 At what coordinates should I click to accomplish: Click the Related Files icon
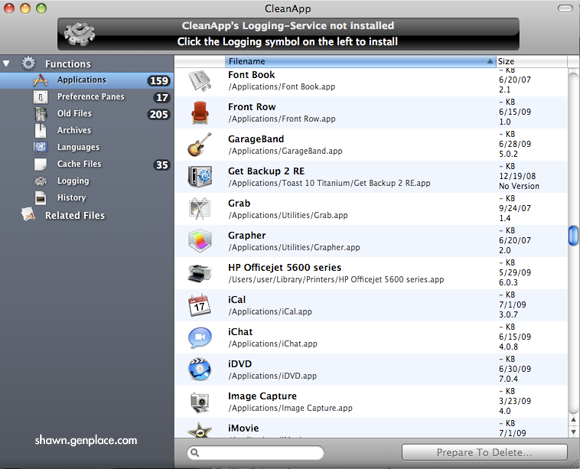pyautogui.click(x=28, y=215)
